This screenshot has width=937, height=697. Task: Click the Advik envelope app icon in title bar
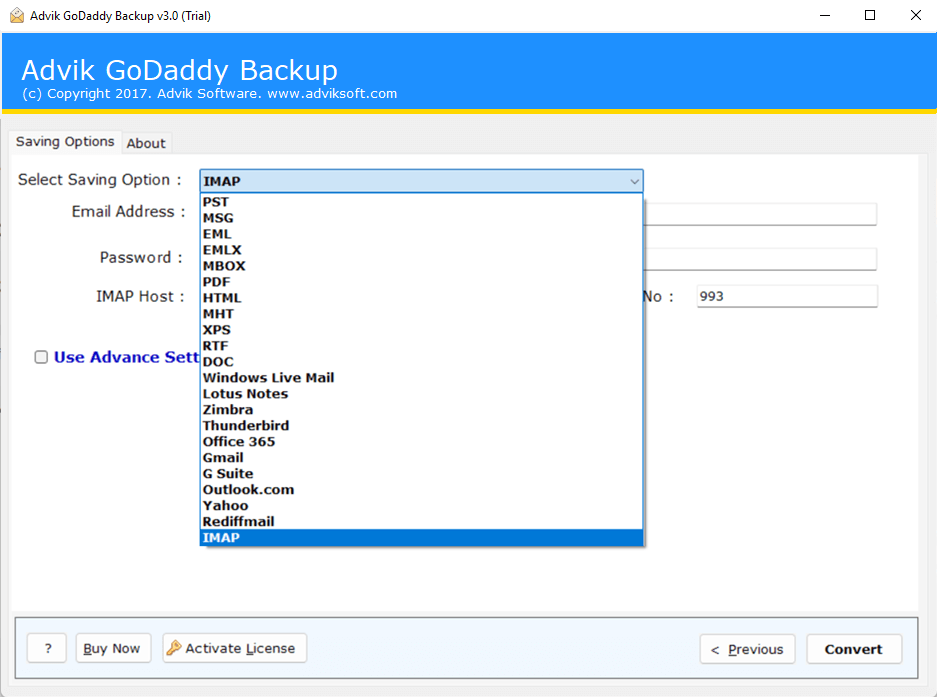17,16
